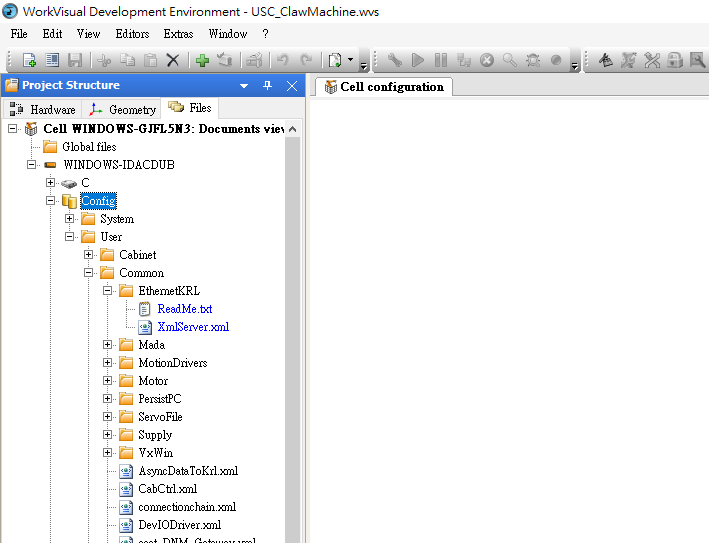Viewport: 709px width, 543px height.
Task: Click the wrench icon in debug toolbar
Action: (395, 60)
